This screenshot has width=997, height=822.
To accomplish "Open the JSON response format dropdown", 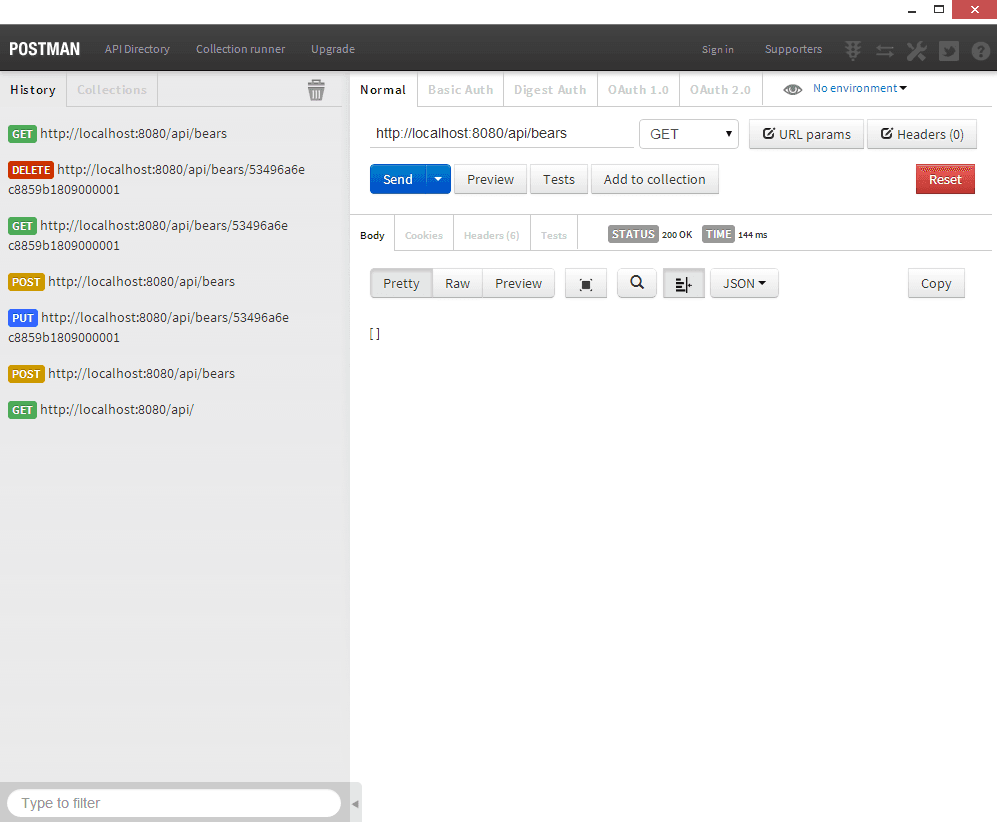I will [x=744, y=283].
